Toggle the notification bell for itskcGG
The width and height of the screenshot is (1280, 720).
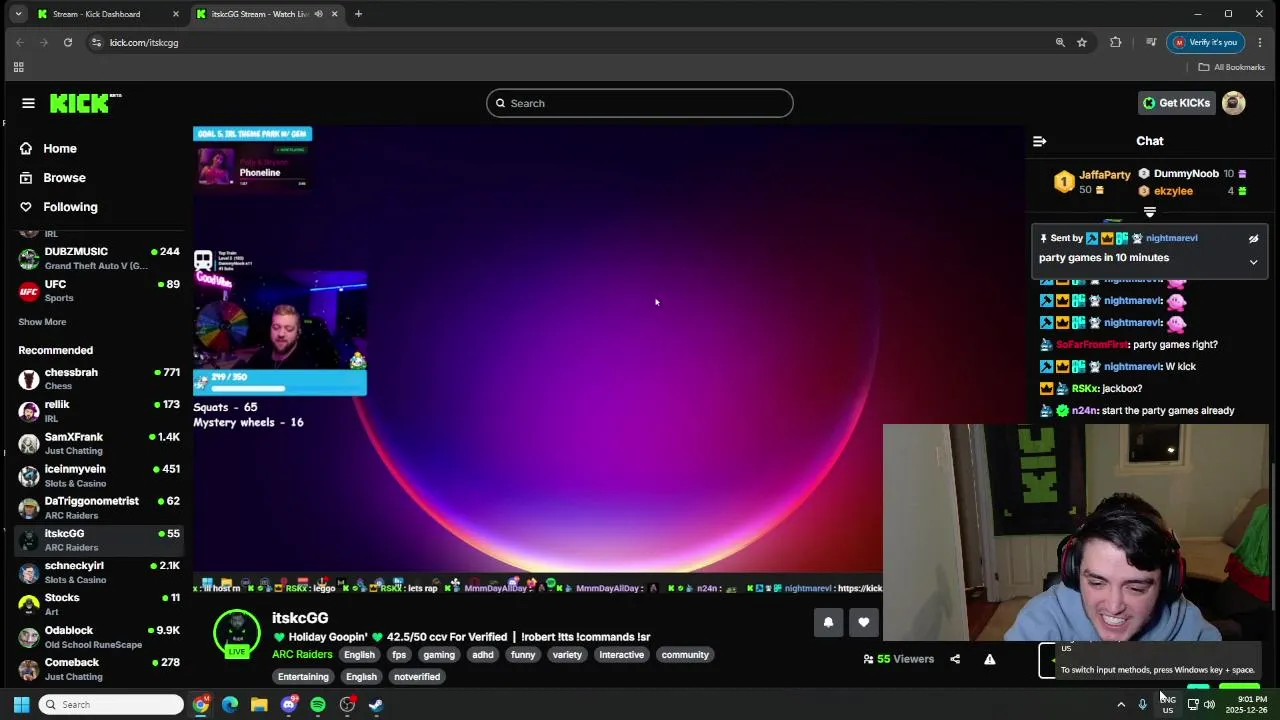pyautogui.click(x=828, y=622)
